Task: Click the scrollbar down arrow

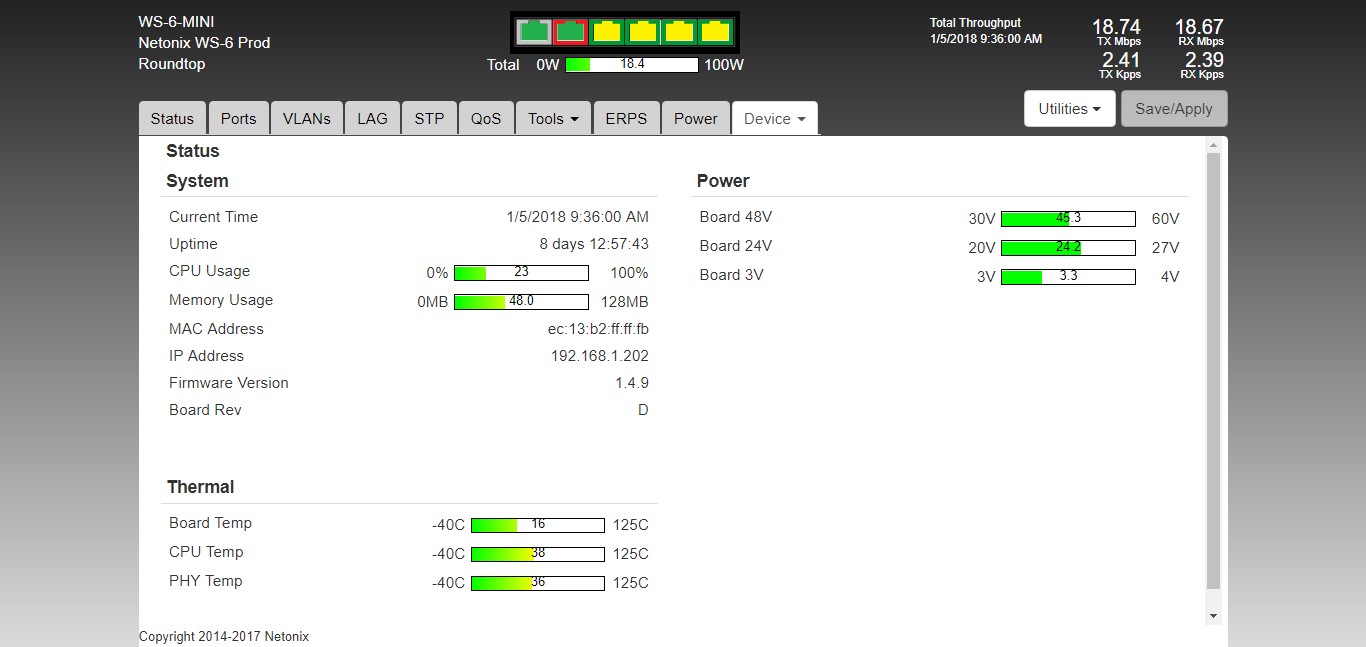Action: (1214, 616)
